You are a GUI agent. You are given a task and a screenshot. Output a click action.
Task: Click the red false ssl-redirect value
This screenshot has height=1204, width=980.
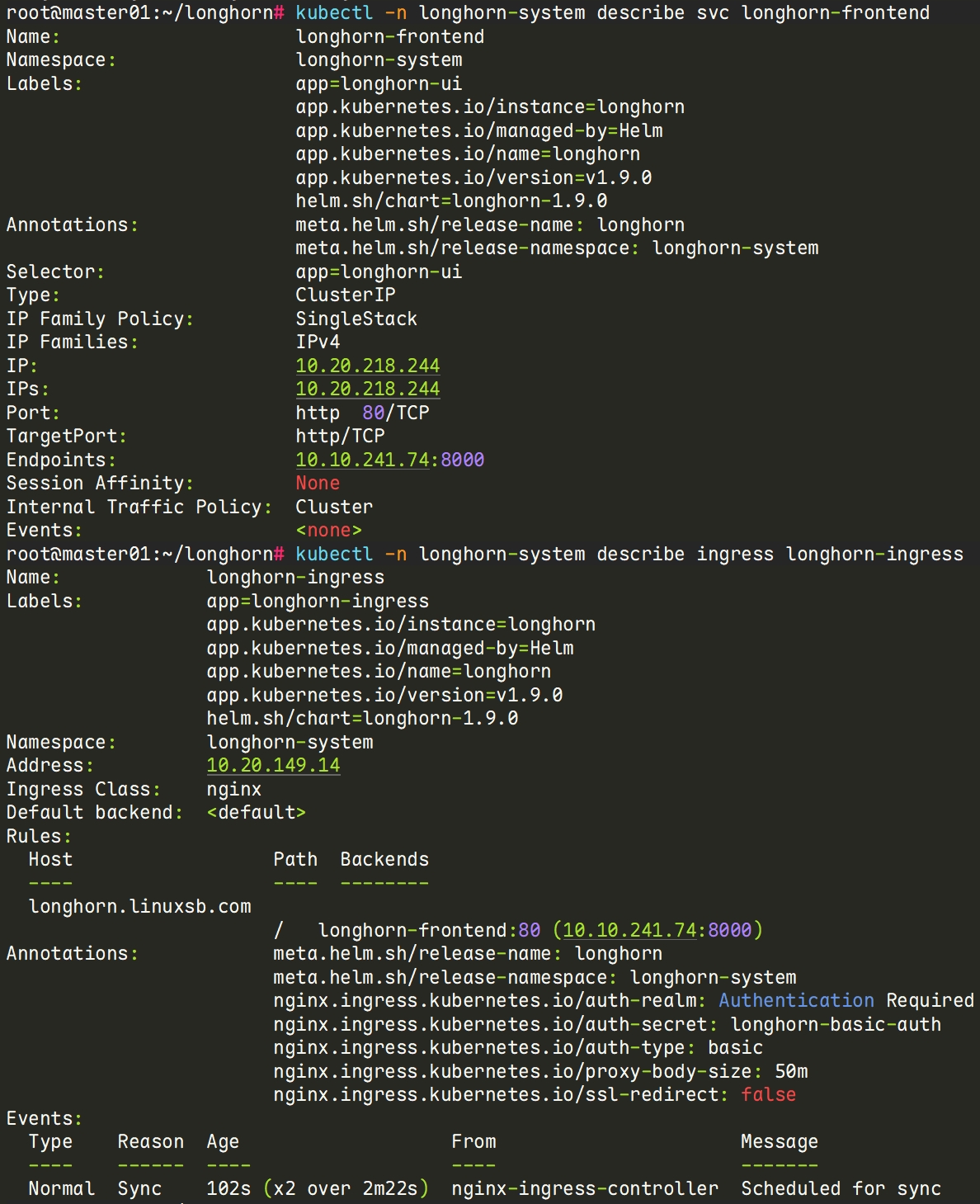point(768,1094)
